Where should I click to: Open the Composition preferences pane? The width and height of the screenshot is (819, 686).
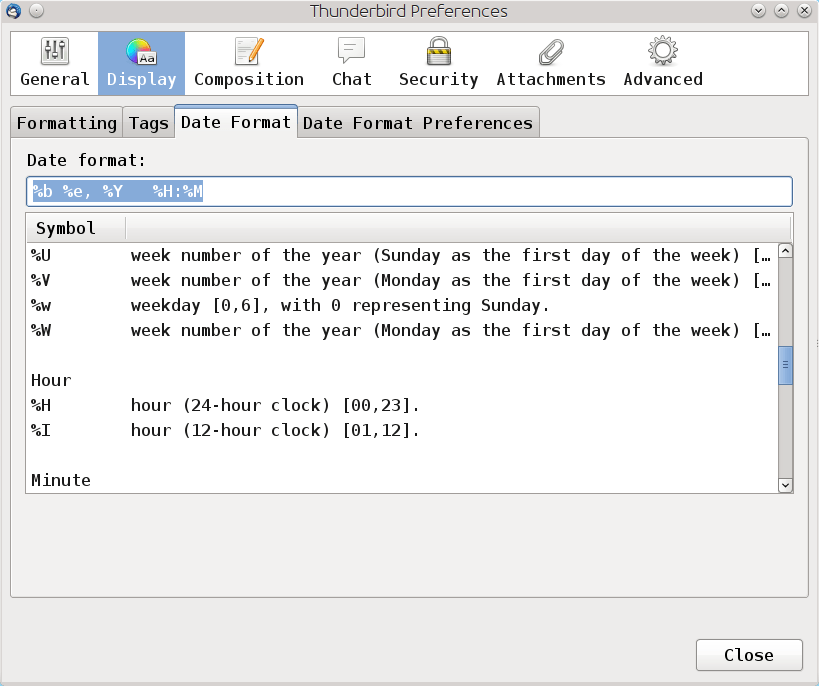point(251,62)
